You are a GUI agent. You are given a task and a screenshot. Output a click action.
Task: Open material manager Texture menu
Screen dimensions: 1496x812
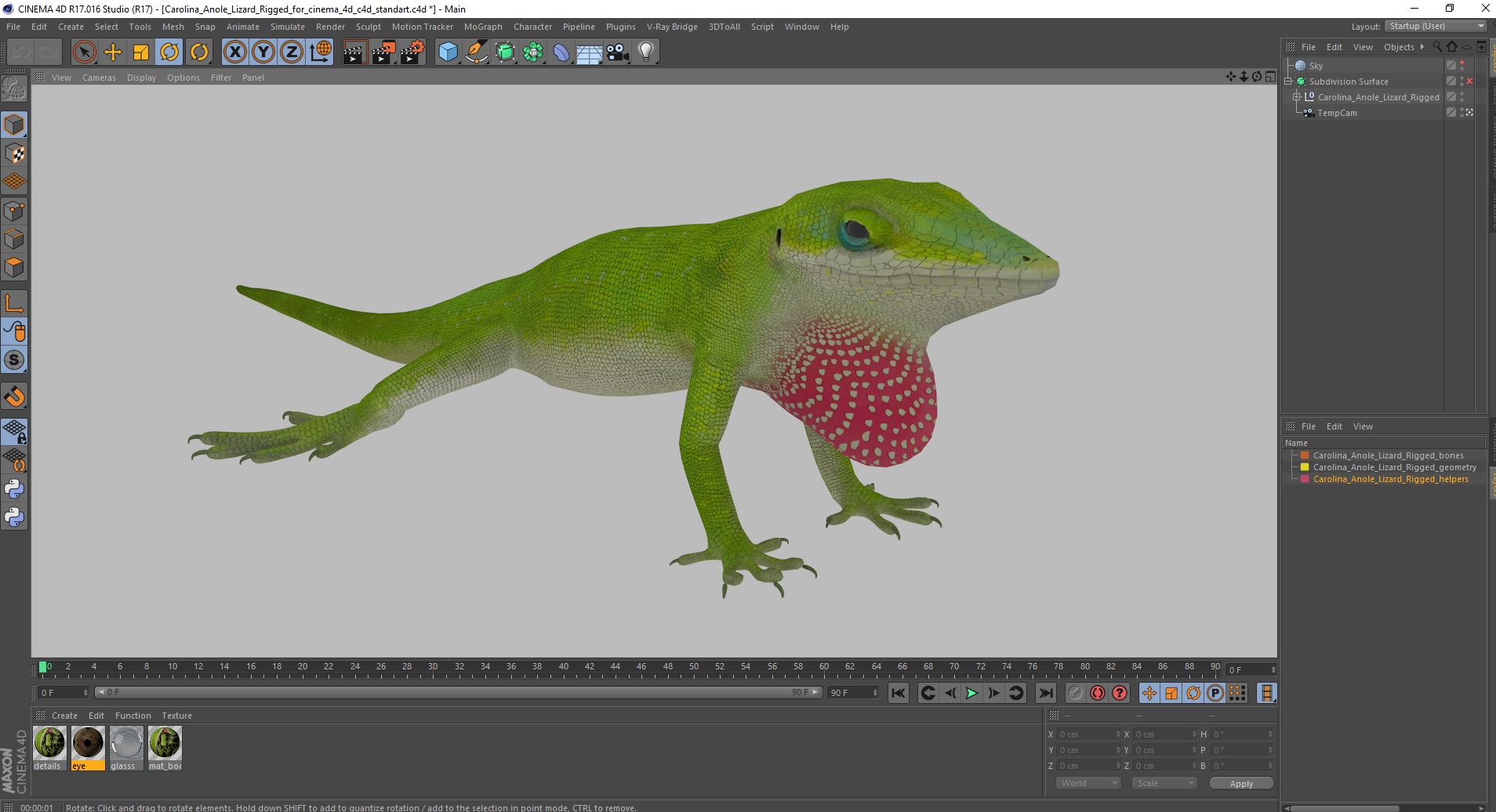tap(176, 716)
